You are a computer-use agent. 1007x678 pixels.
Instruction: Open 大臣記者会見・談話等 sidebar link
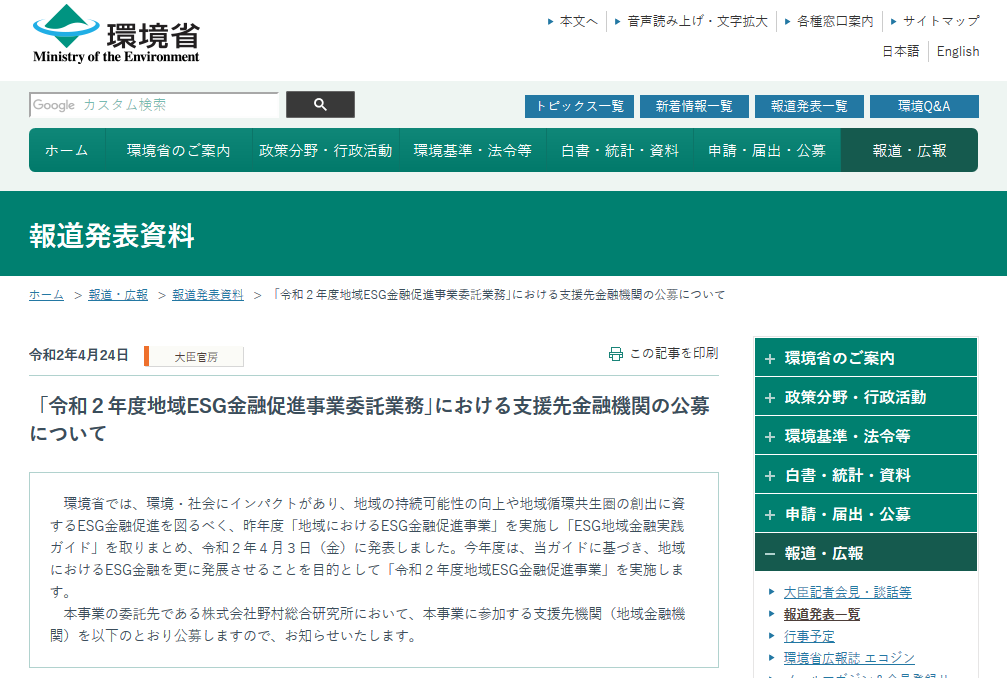(x=847, y=592)
